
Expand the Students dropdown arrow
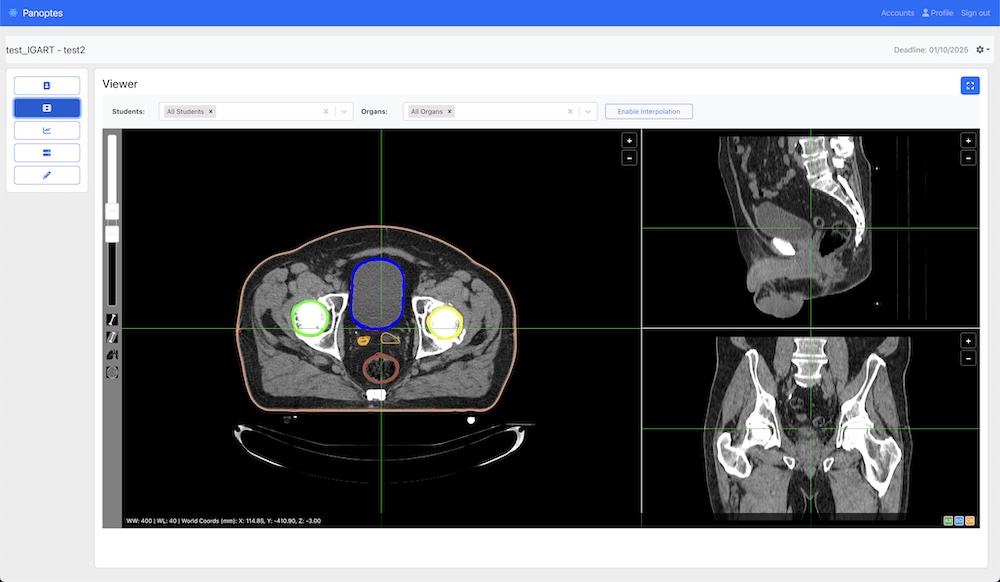point(343,112)
